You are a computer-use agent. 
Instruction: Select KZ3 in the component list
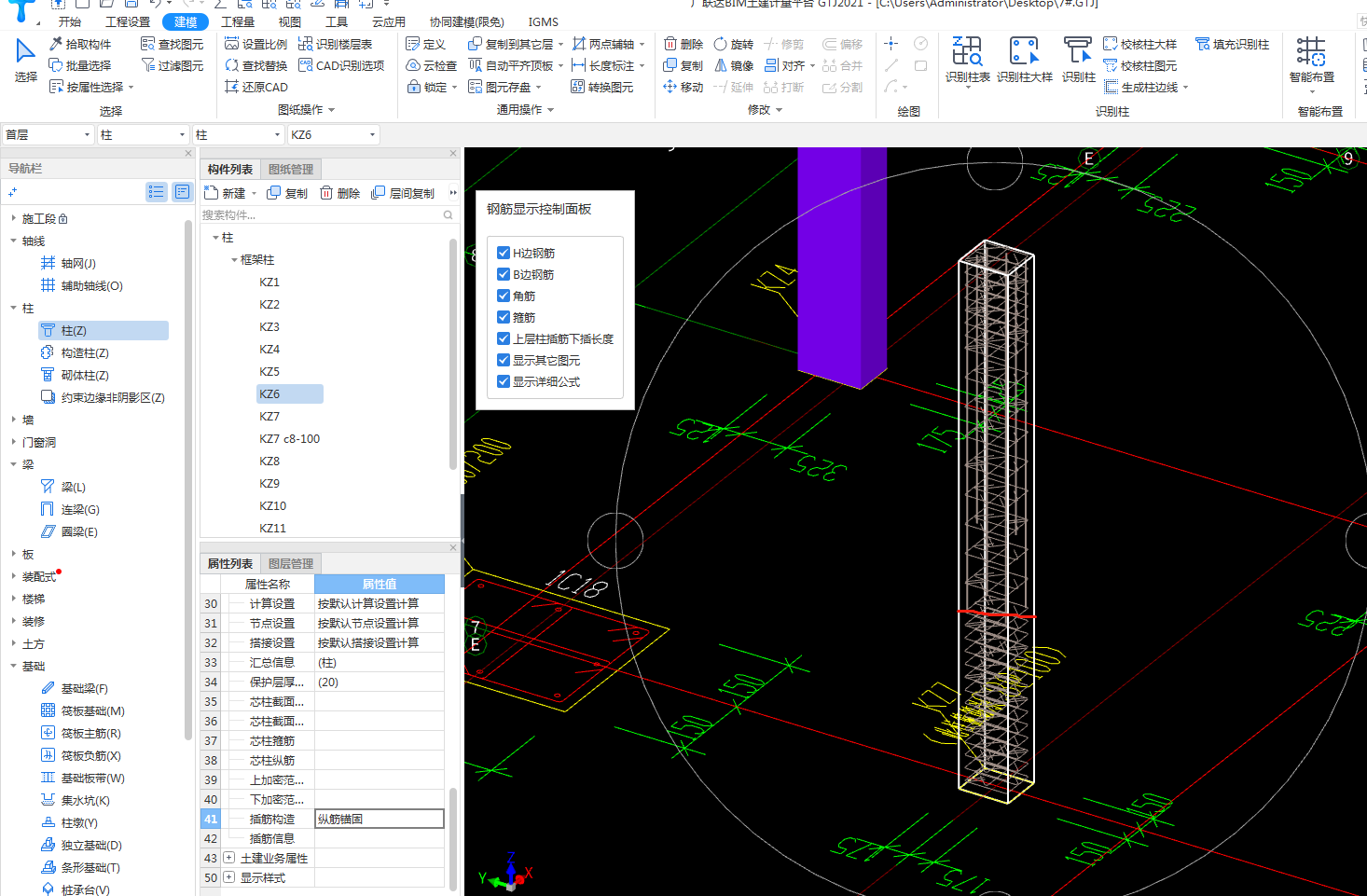pyautogui.click(x=269, y=327)
